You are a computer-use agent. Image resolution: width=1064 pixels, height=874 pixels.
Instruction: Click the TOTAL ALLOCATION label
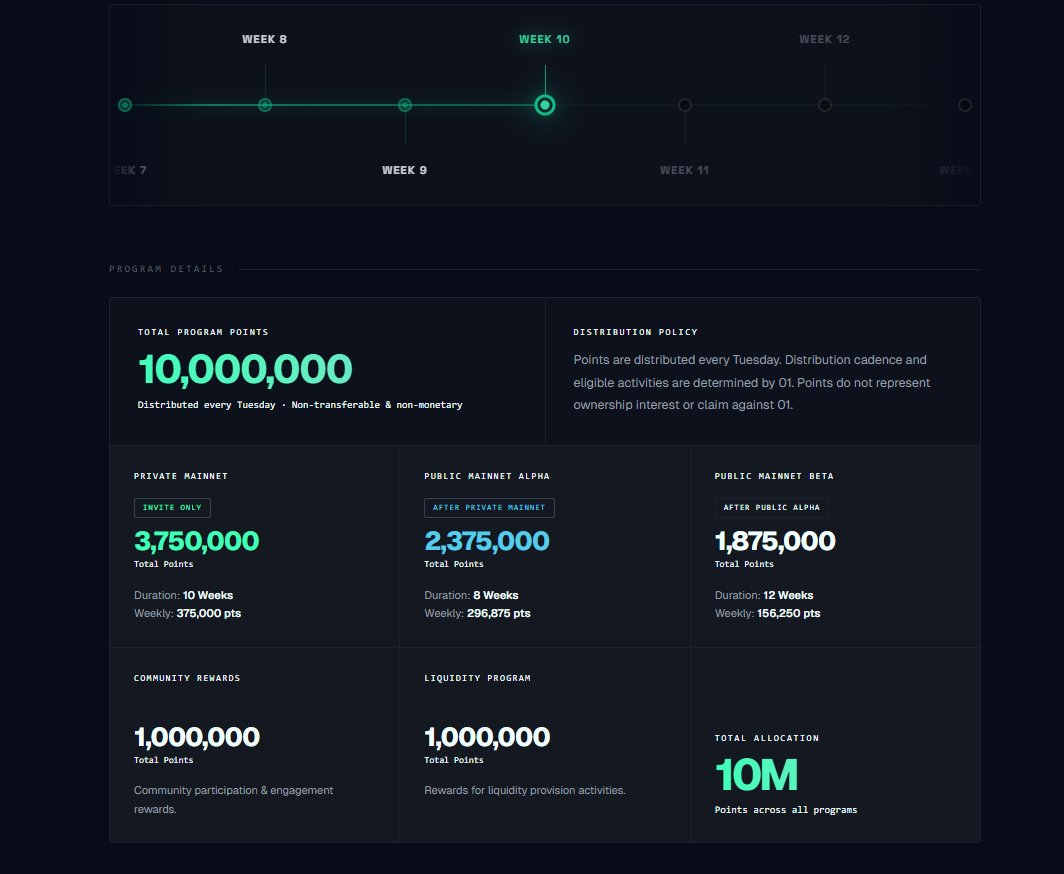point(767,738)
